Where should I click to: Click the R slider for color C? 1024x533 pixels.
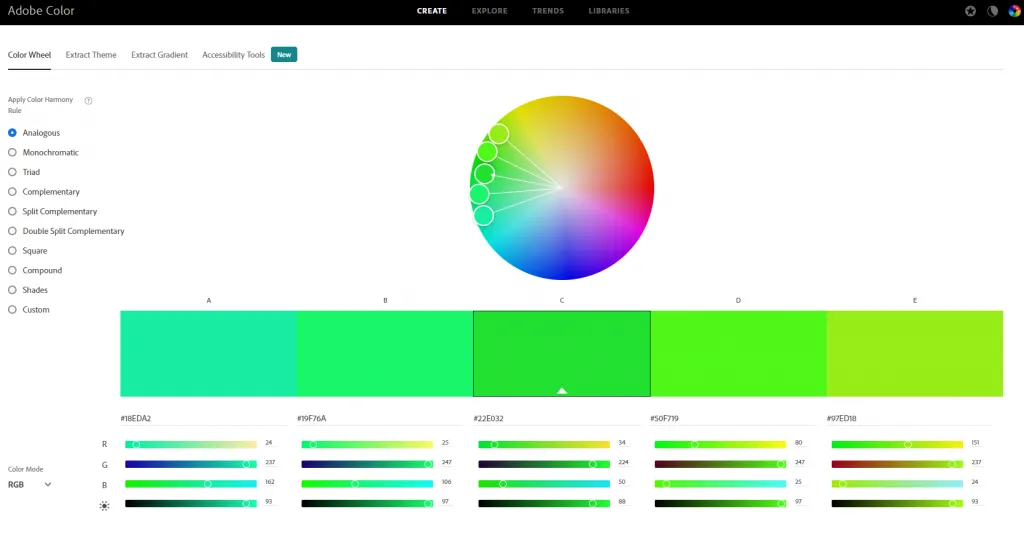point(544,444)
